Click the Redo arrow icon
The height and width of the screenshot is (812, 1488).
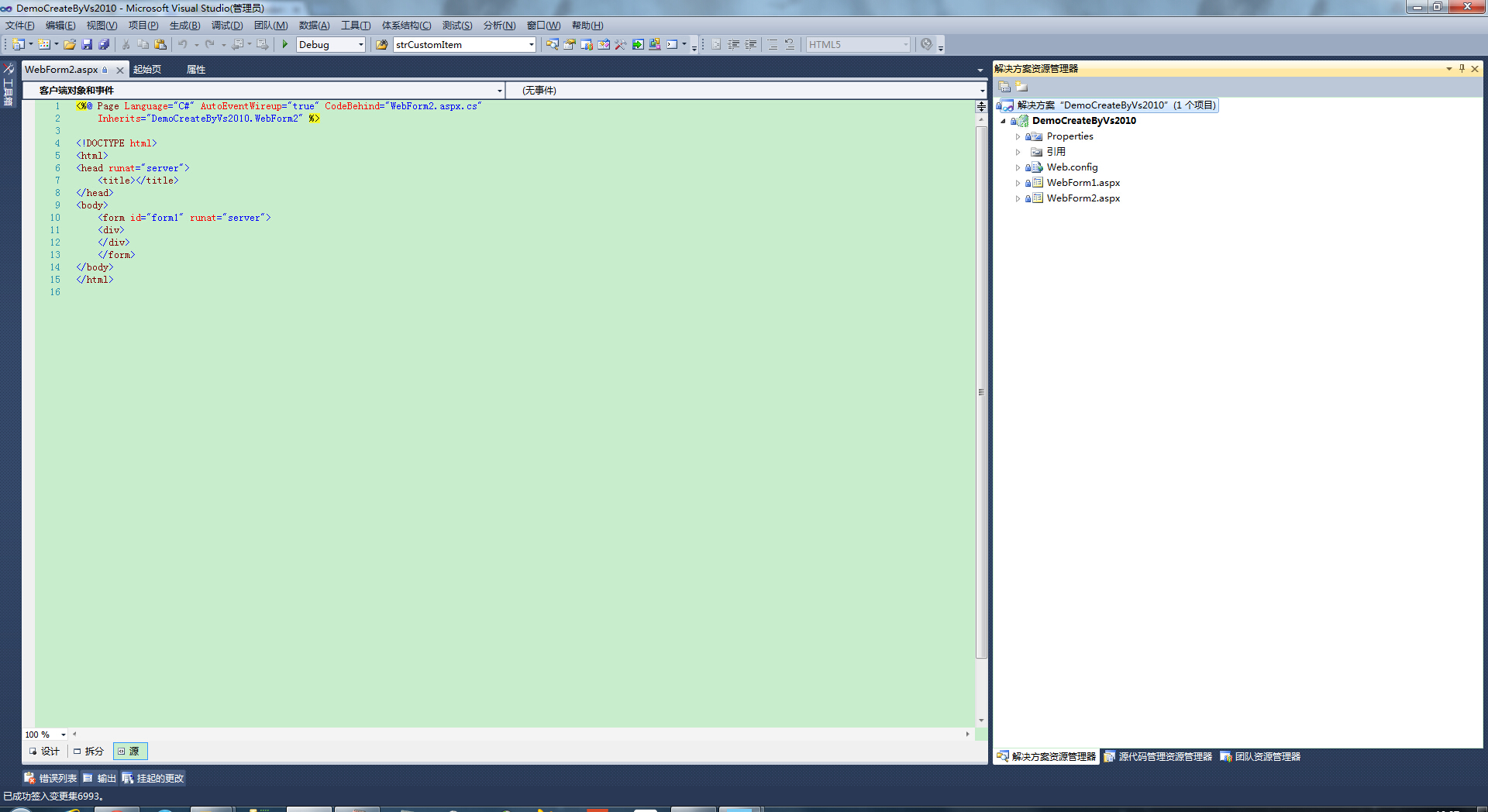[x=209, y=44]
